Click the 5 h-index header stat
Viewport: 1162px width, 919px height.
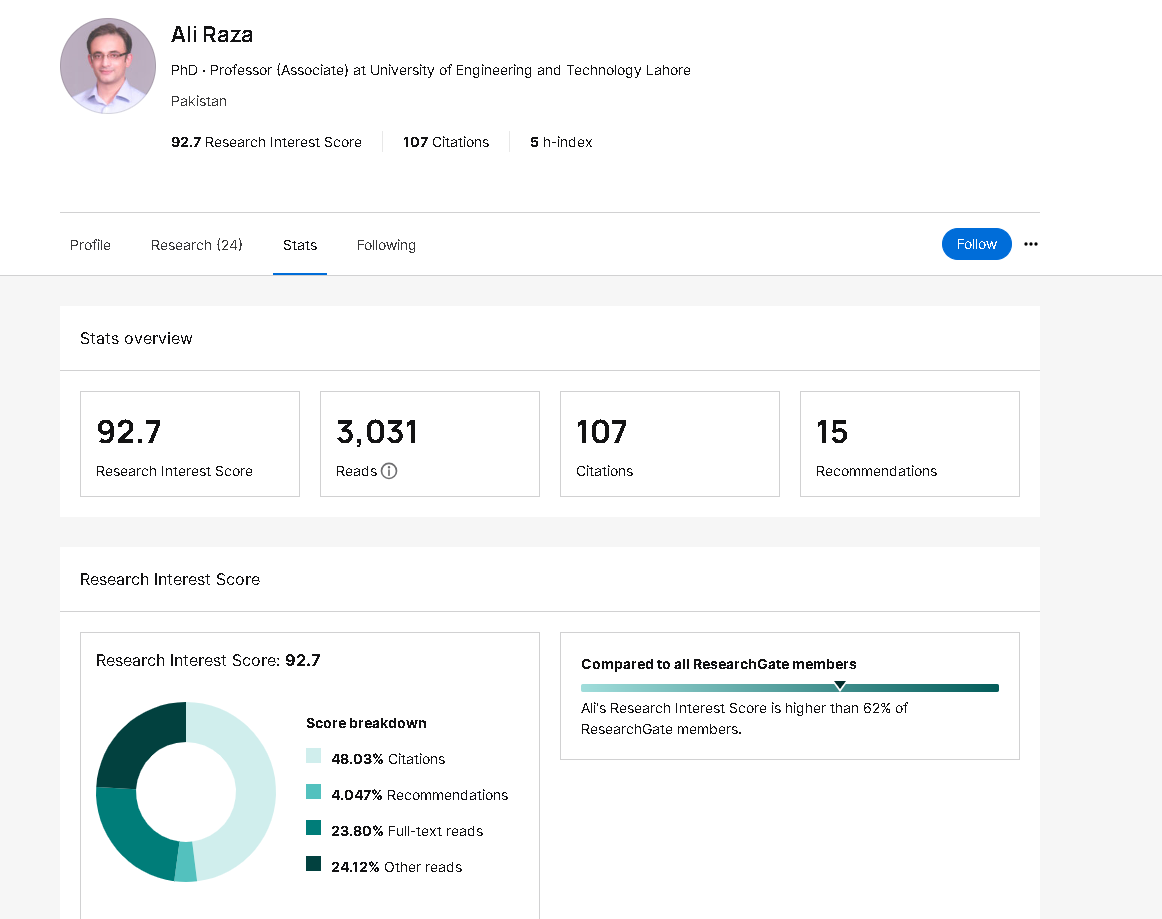[561, 142]
